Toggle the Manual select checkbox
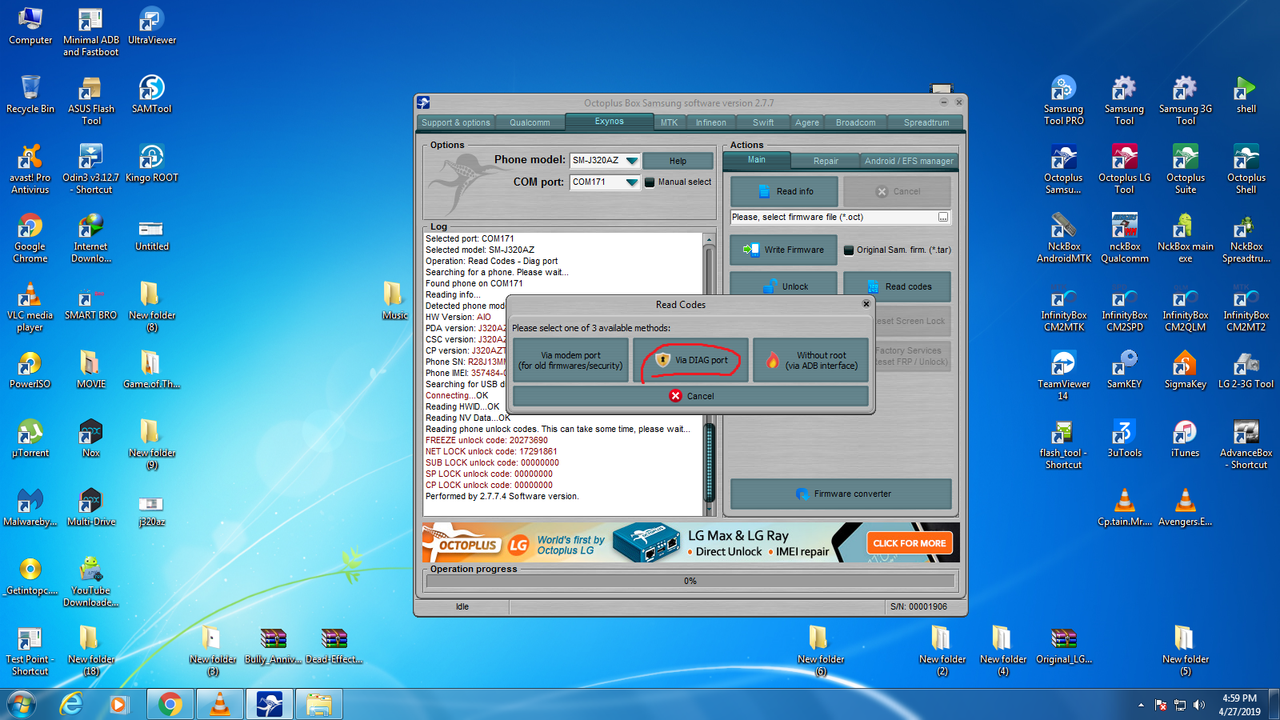The height and width of the screenshot is (720, 1280). (x=649, y=182)
